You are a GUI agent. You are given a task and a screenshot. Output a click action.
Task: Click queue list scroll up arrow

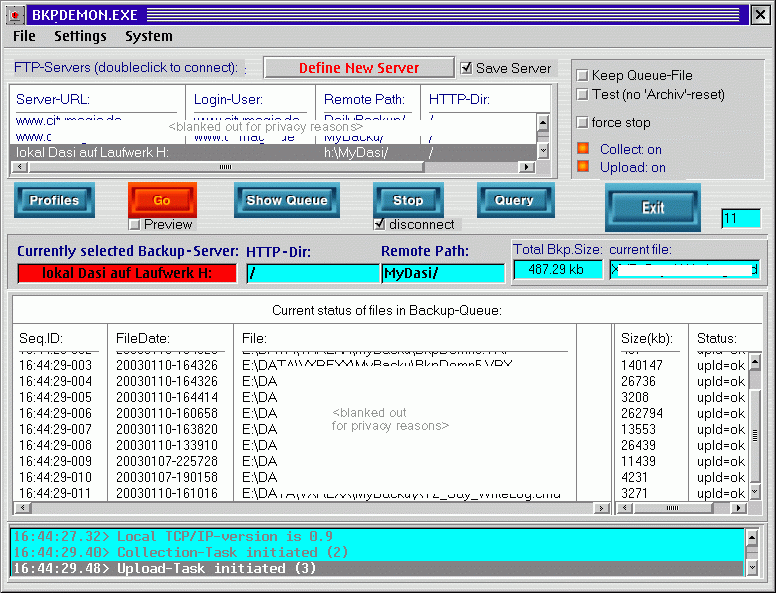[x=755, y=361]
